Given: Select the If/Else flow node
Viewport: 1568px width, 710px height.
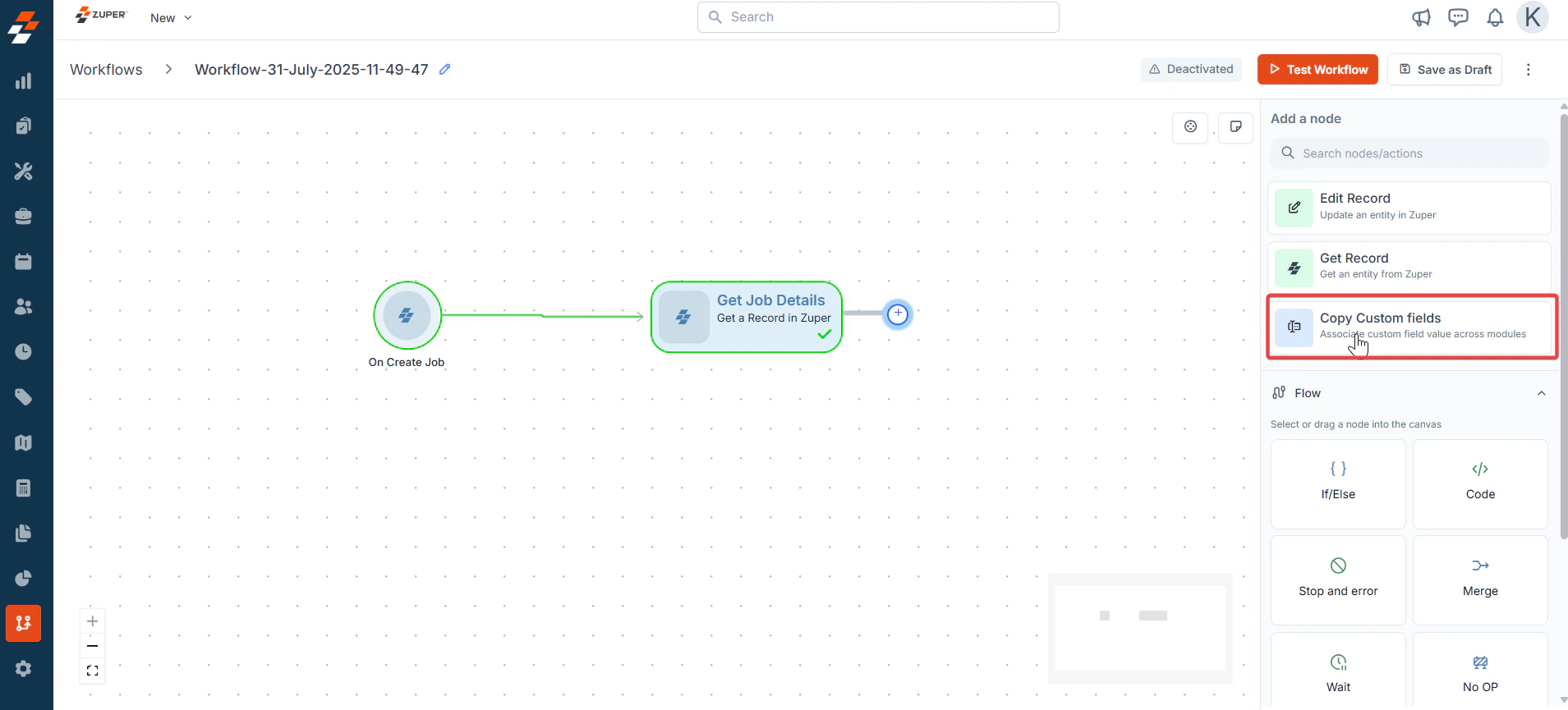Looking at the screenshot, I should pos(1338,484).
